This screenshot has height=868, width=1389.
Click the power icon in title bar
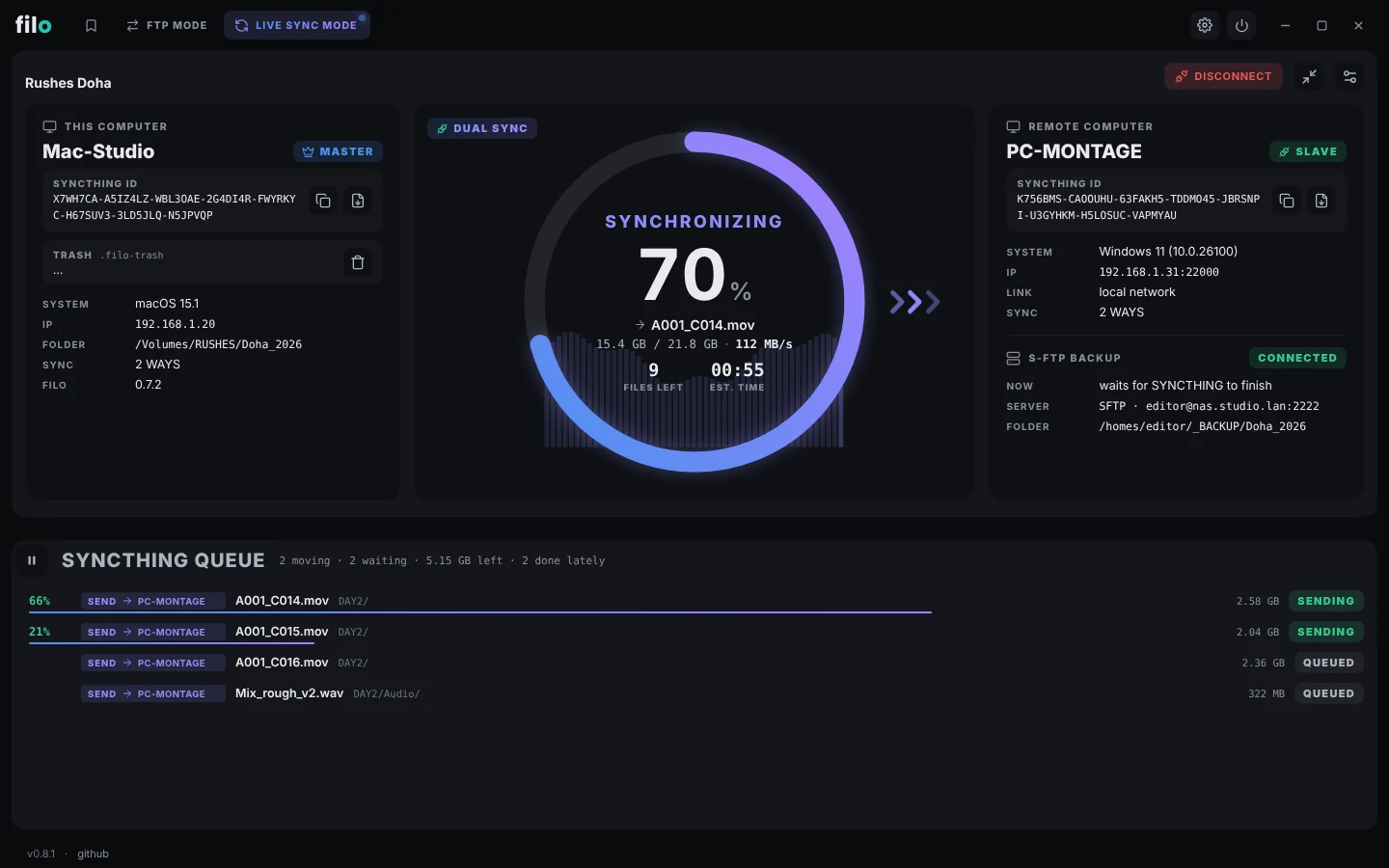1241,26
